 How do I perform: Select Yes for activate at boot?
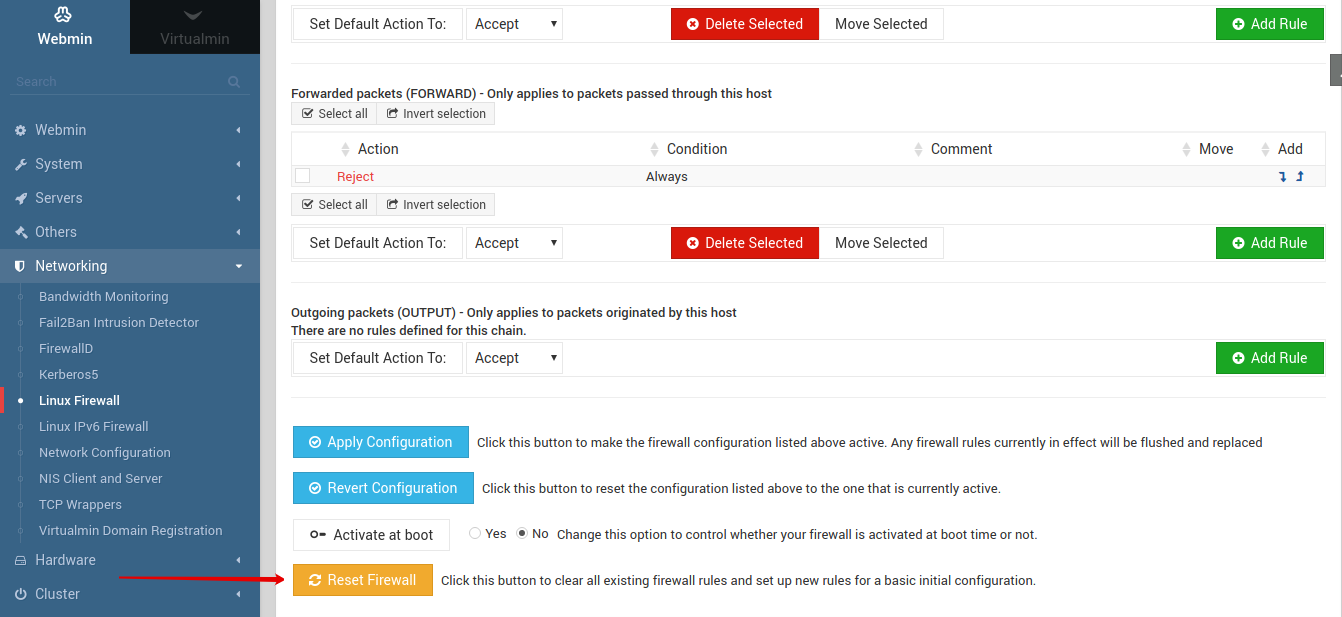click(x=475, y=534)
